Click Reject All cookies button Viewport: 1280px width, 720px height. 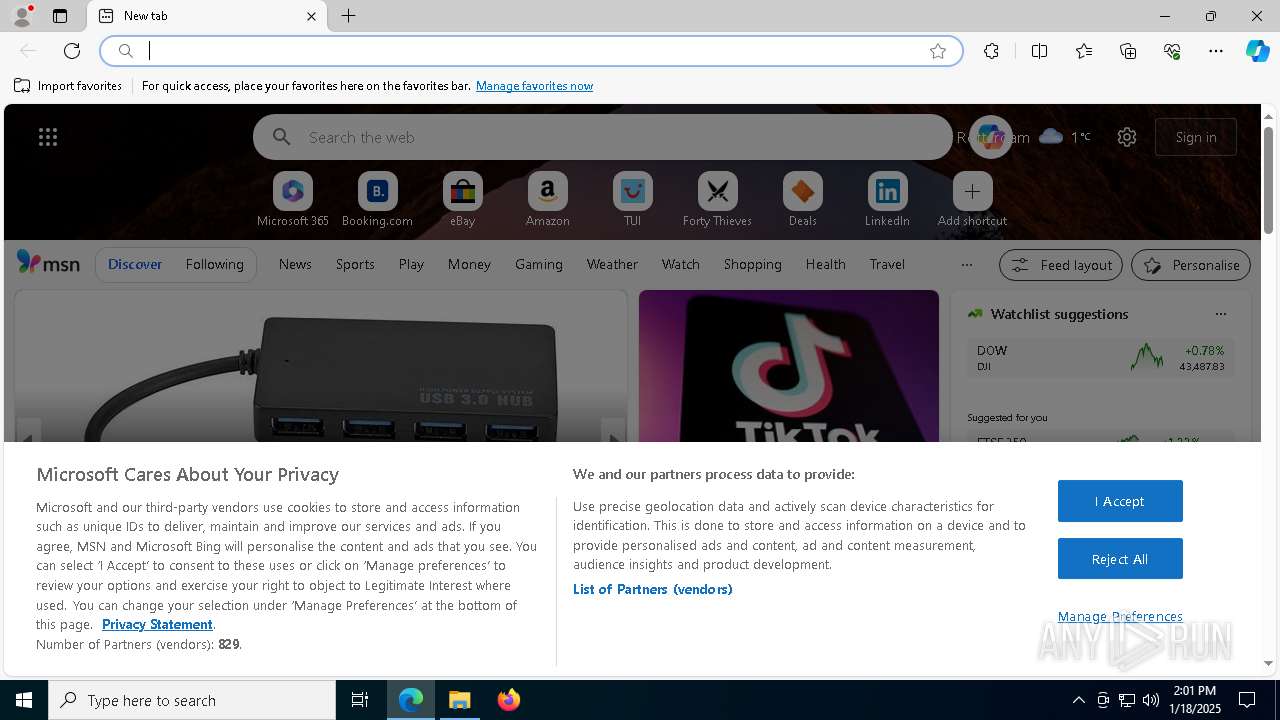point(1120,559)
